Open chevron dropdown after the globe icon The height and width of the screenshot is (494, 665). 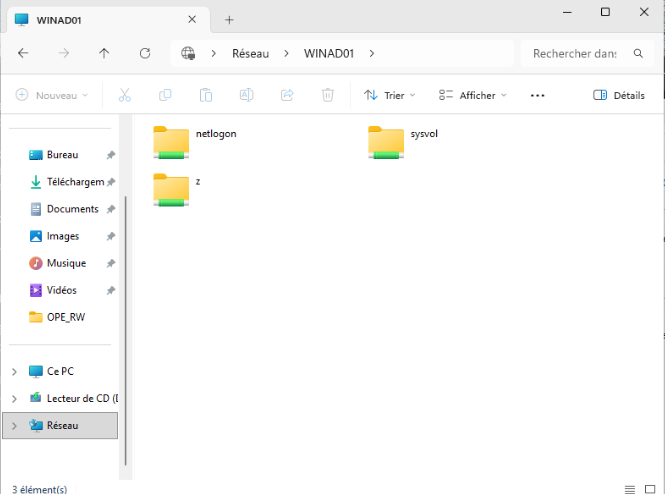pos(214,53)
